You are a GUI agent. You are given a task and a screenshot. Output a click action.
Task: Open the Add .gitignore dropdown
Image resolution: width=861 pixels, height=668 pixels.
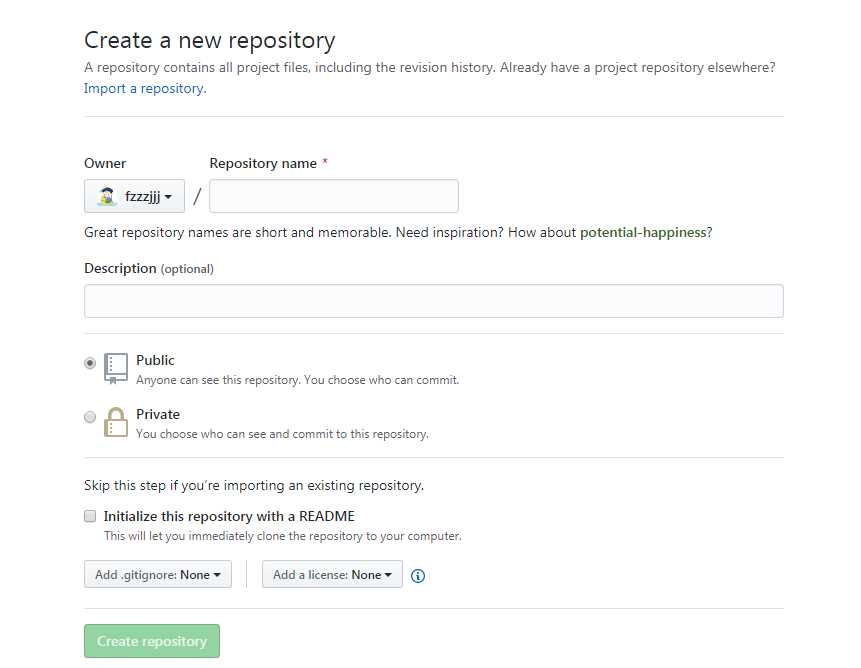158,574
